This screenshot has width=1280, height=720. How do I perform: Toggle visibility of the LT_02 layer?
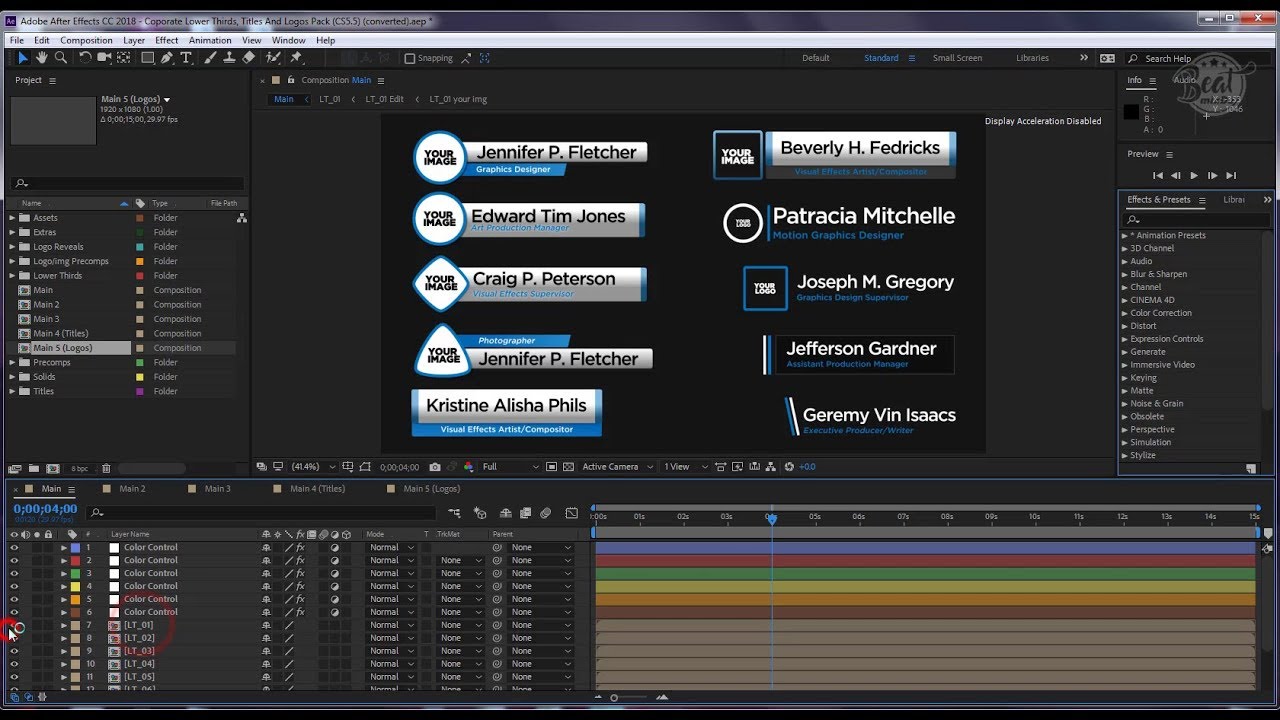(14, 638)
